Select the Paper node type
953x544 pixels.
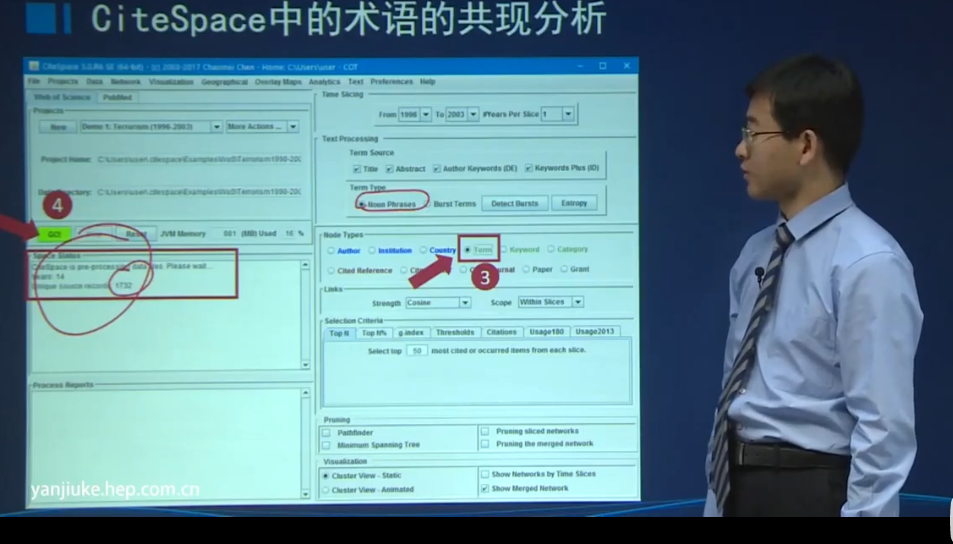526,269
